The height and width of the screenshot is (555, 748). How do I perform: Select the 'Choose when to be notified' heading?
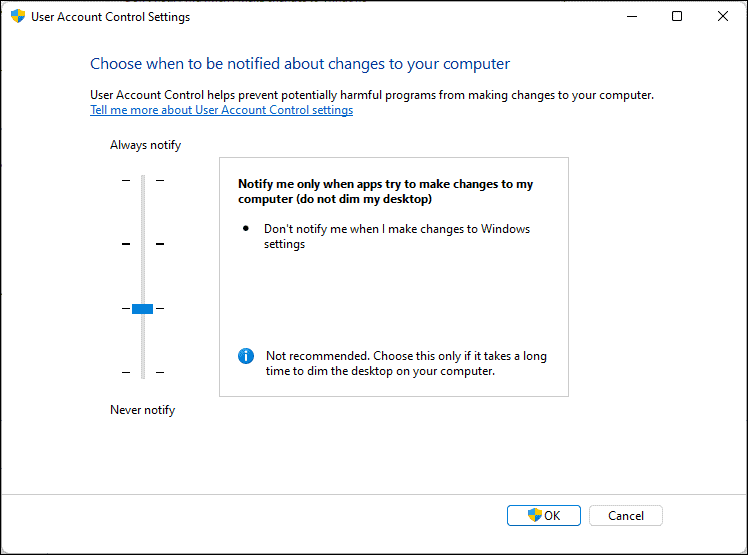pyautogui.click(x=300, y=64)
